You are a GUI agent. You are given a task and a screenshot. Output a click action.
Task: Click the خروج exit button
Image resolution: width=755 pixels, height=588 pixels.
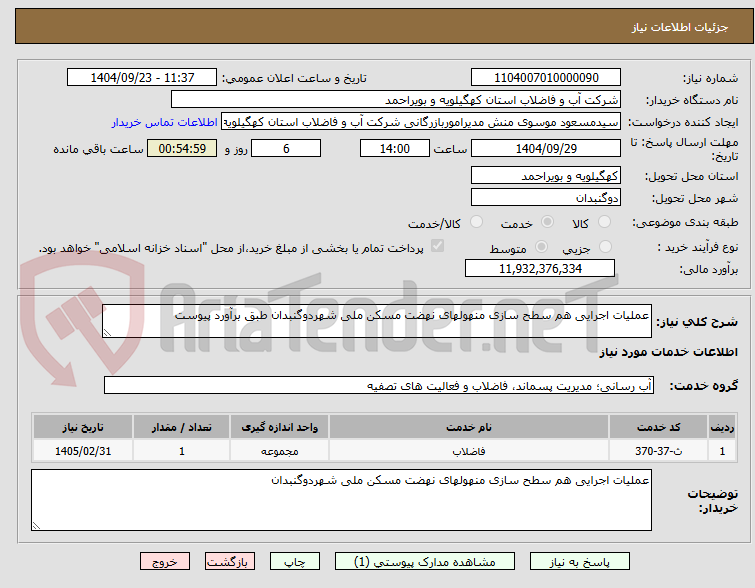click(x=165, y=562)
